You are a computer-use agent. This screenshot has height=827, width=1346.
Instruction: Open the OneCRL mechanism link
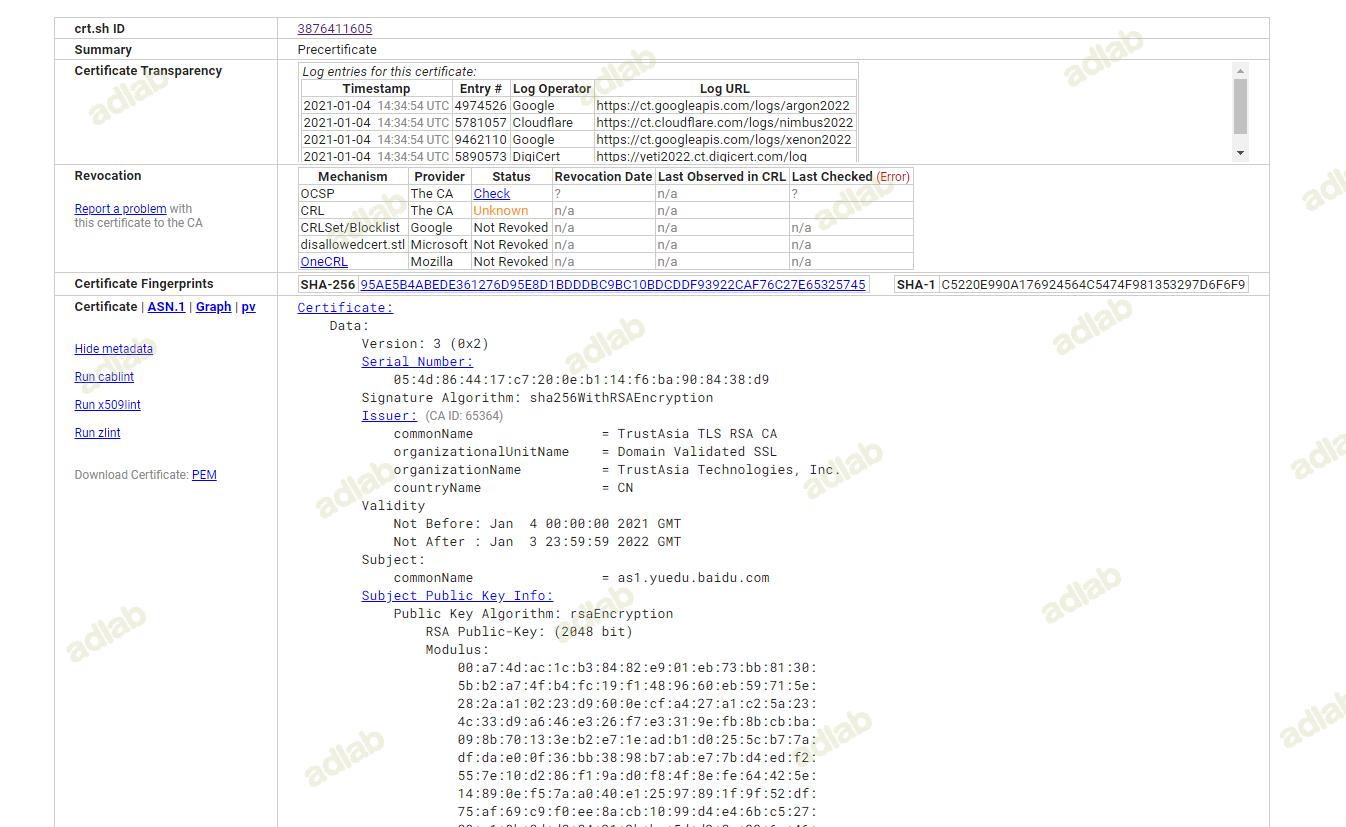pos(324,262)
